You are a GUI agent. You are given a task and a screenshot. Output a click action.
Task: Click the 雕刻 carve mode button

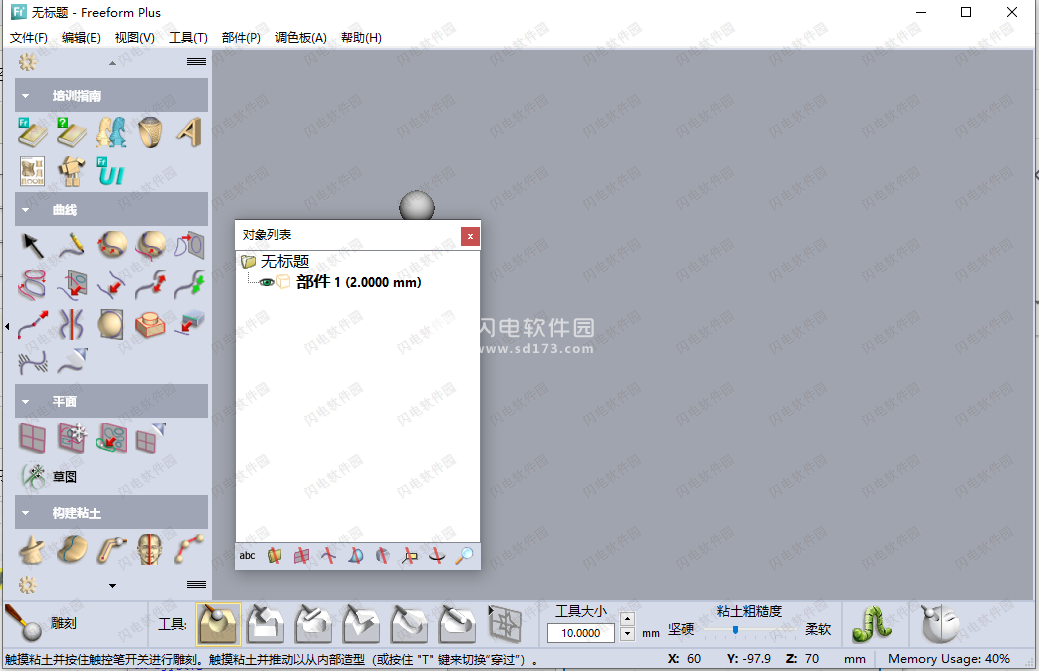click(x=41, y=623)
